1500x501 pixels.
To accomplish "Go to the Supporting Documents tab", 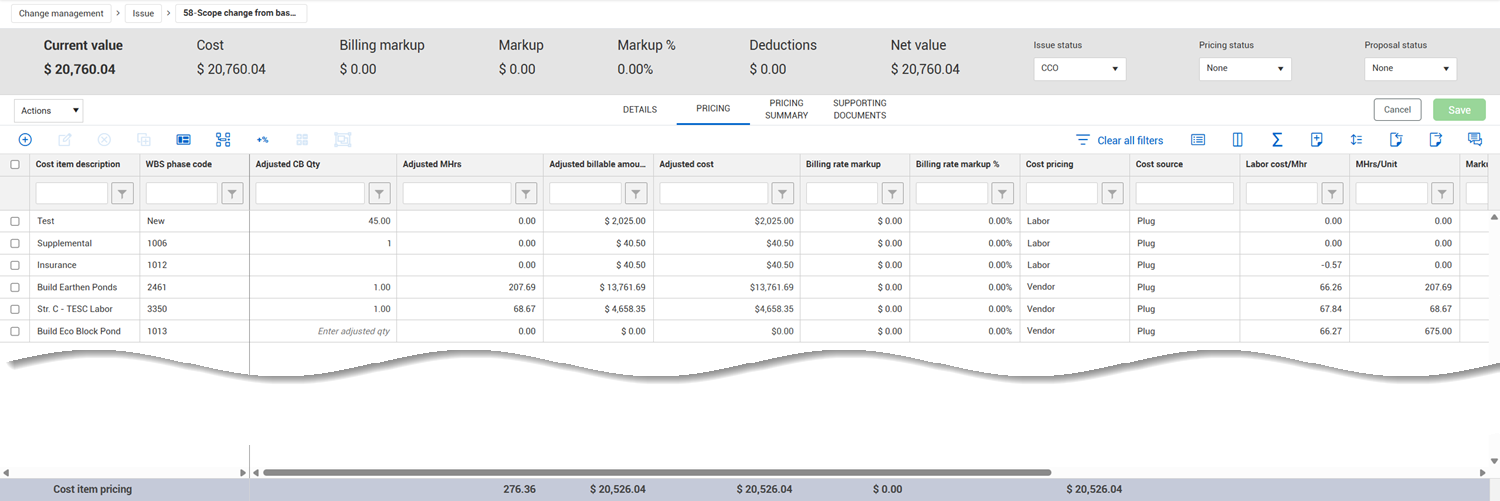I will [859, 110].
